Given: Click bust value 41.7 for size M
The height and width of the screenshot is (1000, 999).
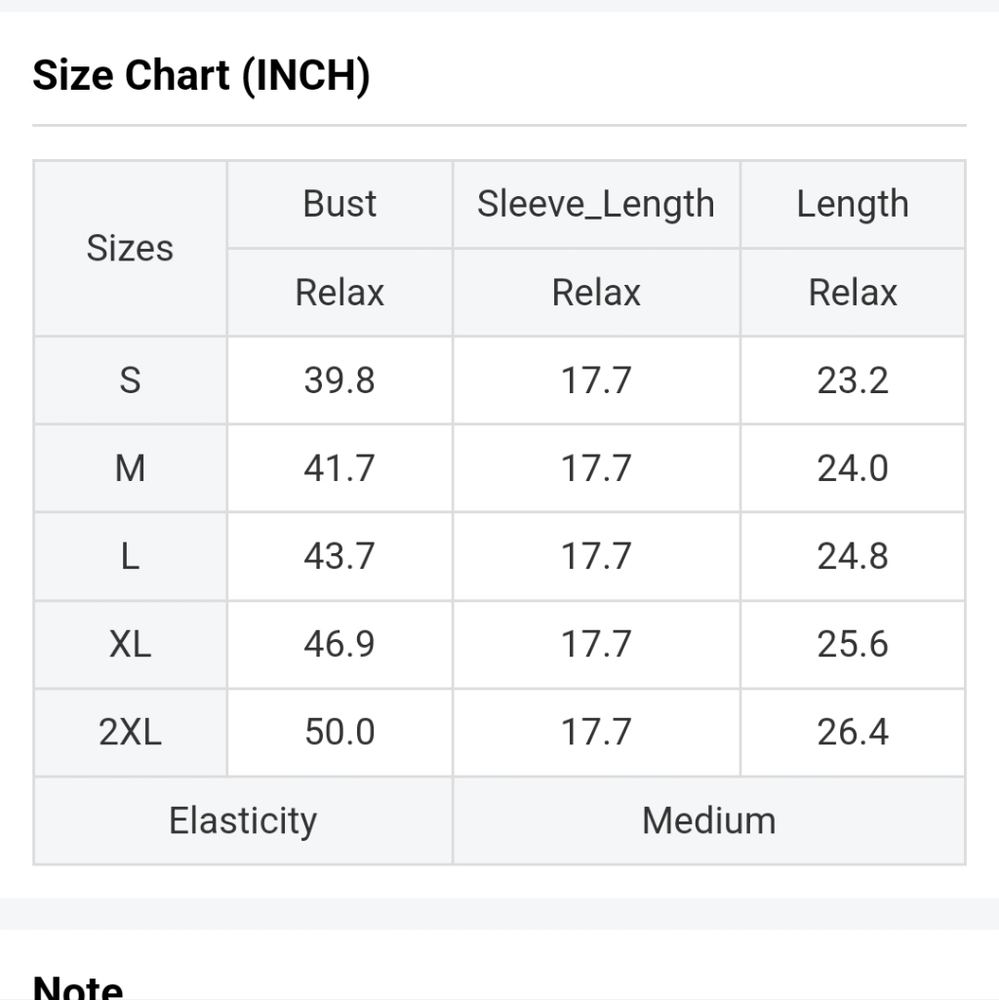Looking at the screenshot, I should pos(339,468).
